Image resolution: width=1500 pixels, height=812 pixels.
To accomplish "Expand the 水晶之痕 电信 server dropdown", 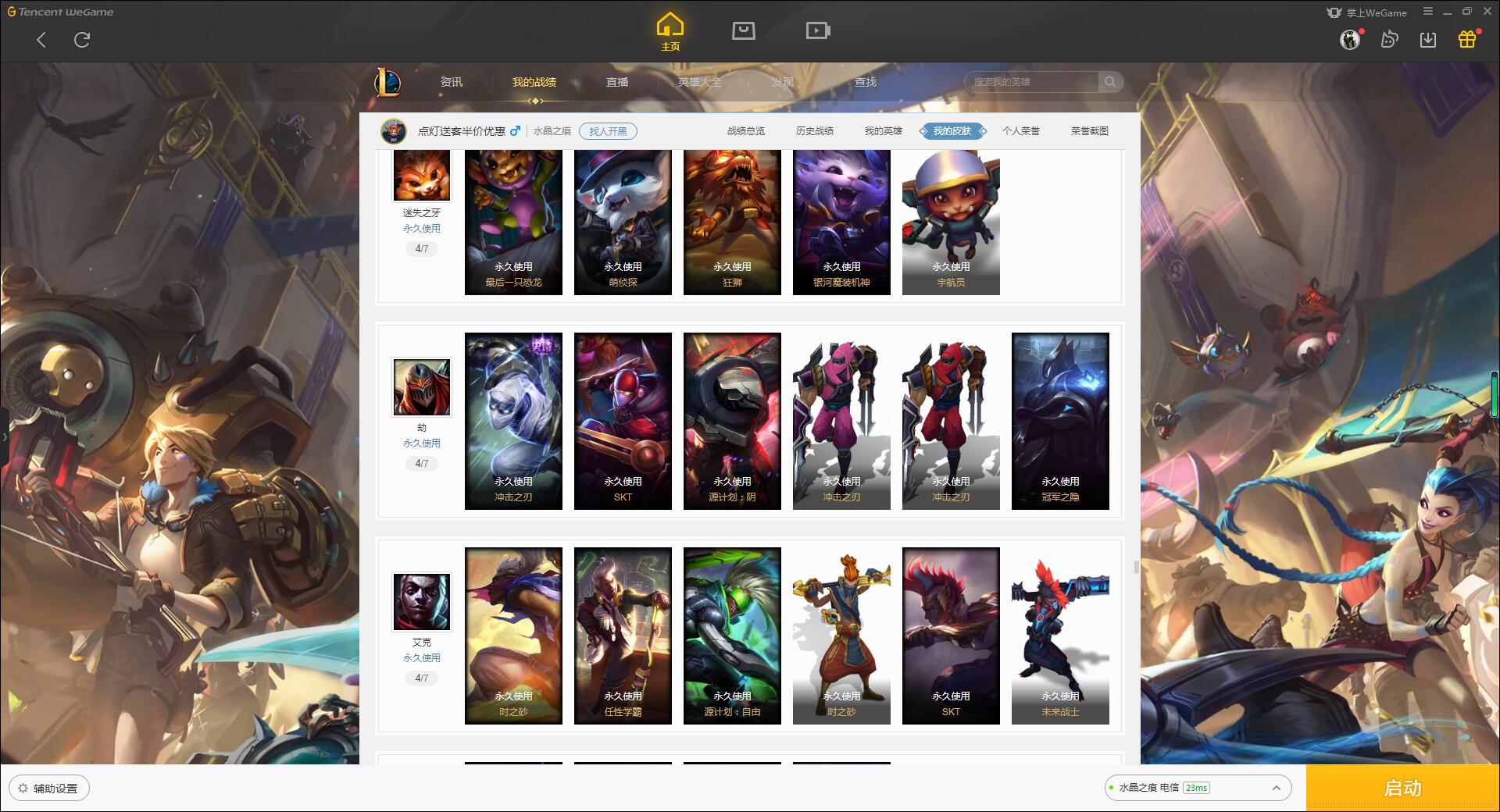I will (1197, 788).
